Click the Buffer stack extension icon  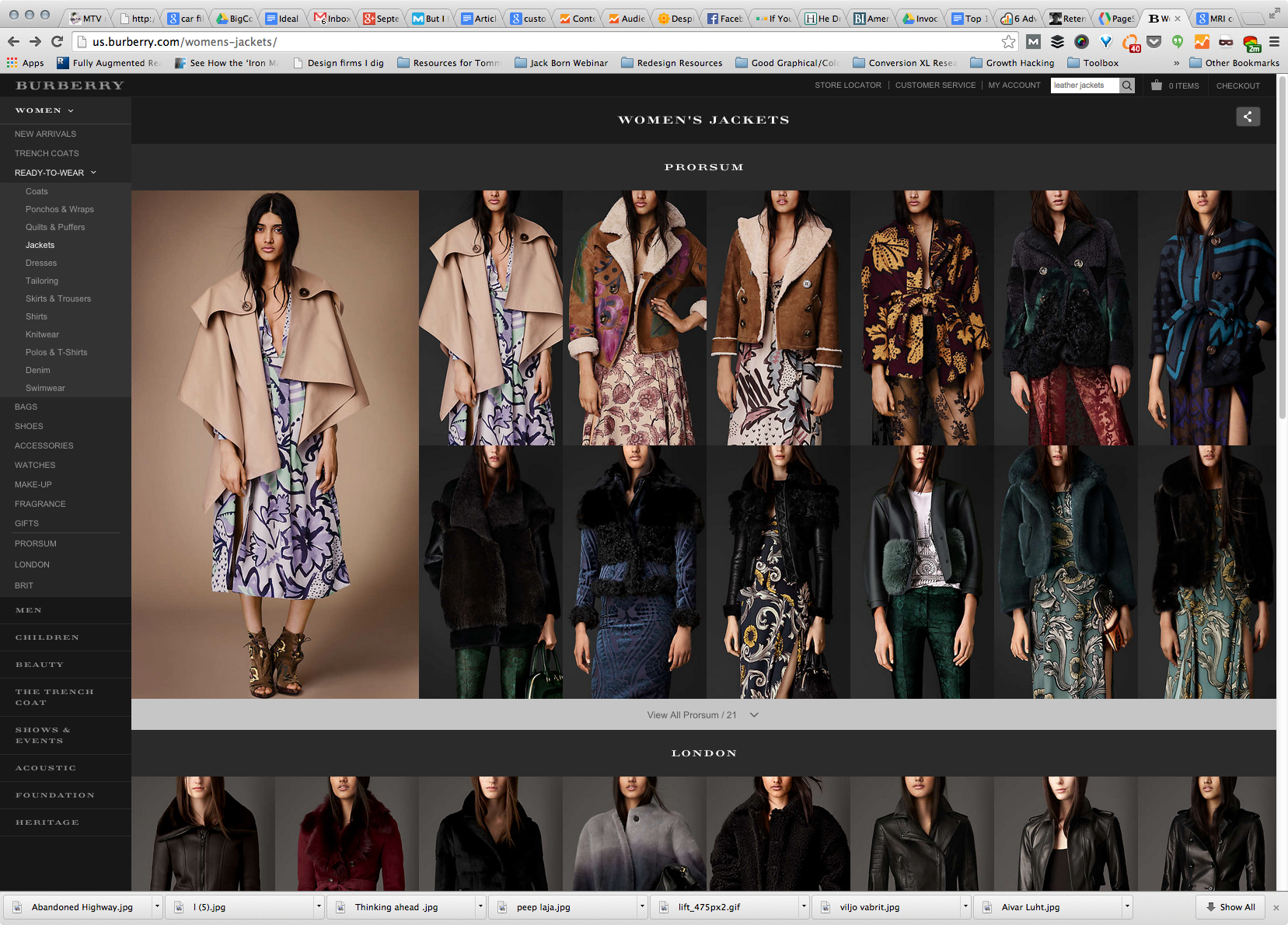[1057, 42]
